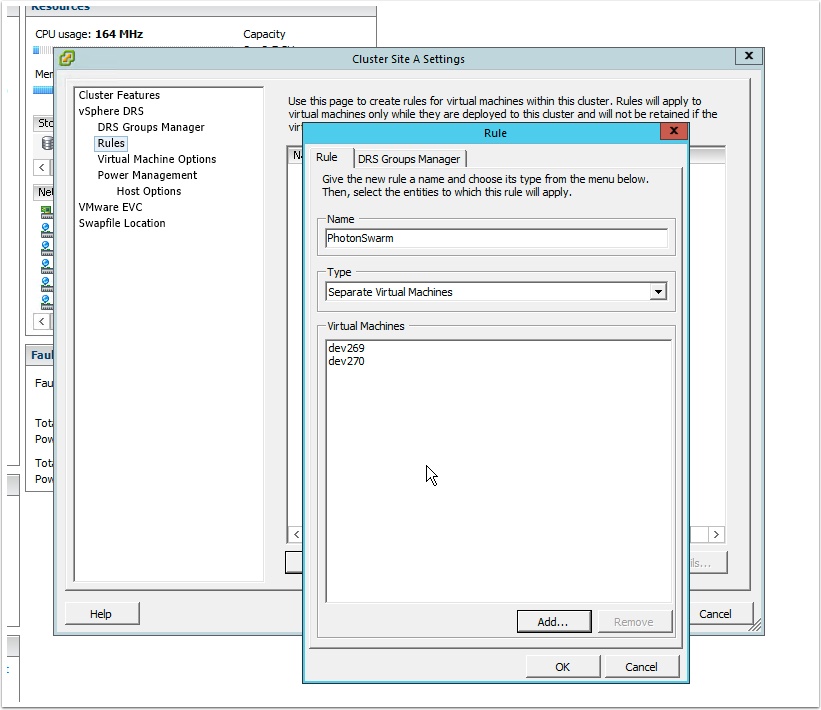Select Power Management in settings tree
Image resolution: width=821 pixels, height=710 pixels.
click(147, 175)
